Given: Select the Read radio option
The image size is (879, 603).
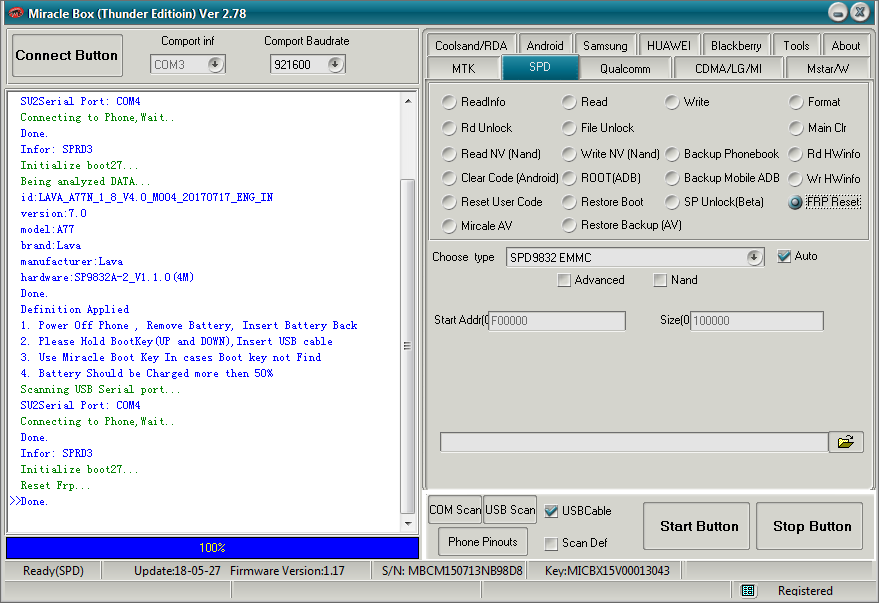Looking at the screenshot, I should [x=585, y=102].
